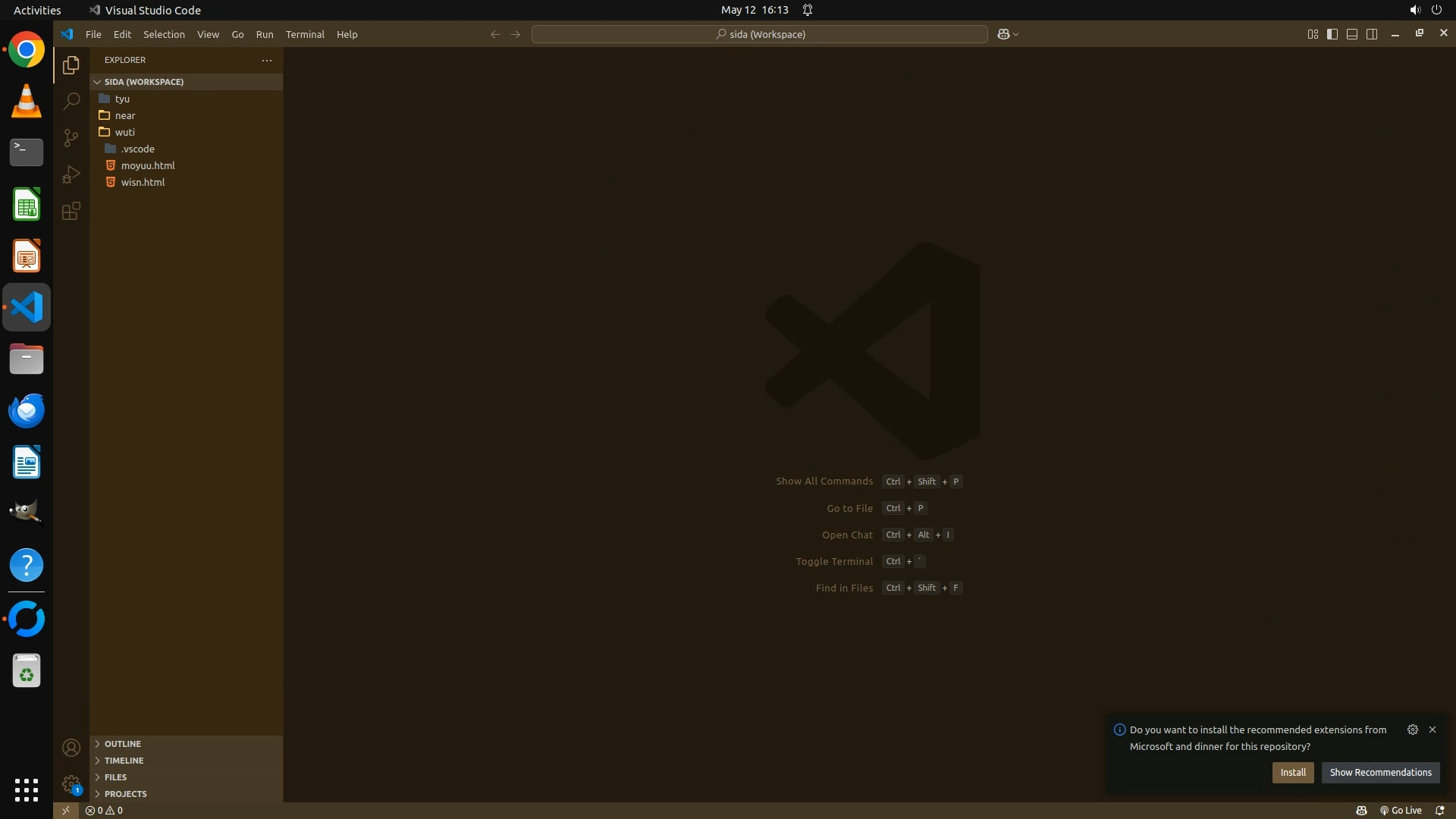Open the Manage gear in activity bar
Image resolution: width=1456 pixels, height=819 pixels.
[x=71, y=784]
